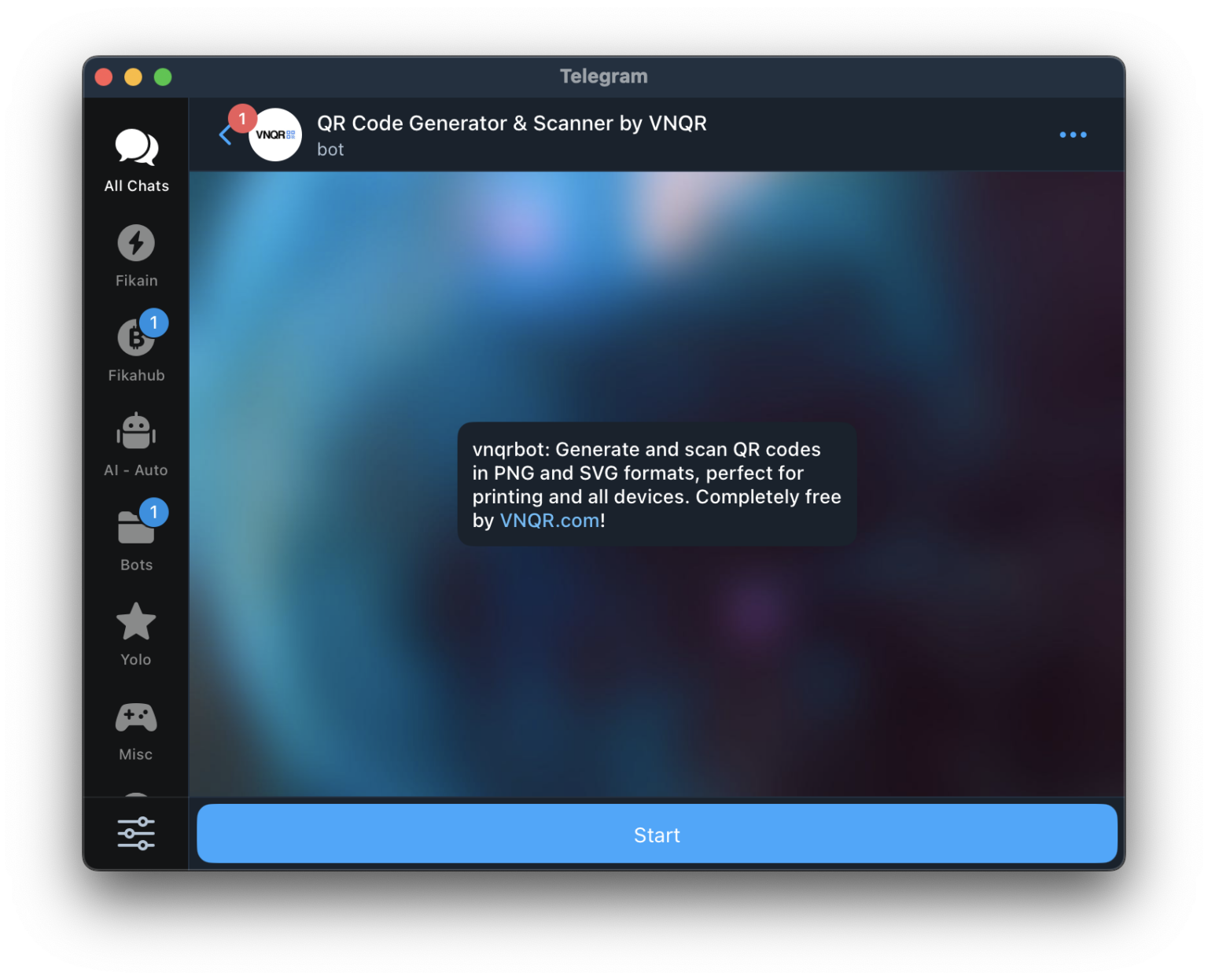The image size is (1208, 980).
Task: Click the unread badge on Bots folder
Action: click(x=154, y=512)
